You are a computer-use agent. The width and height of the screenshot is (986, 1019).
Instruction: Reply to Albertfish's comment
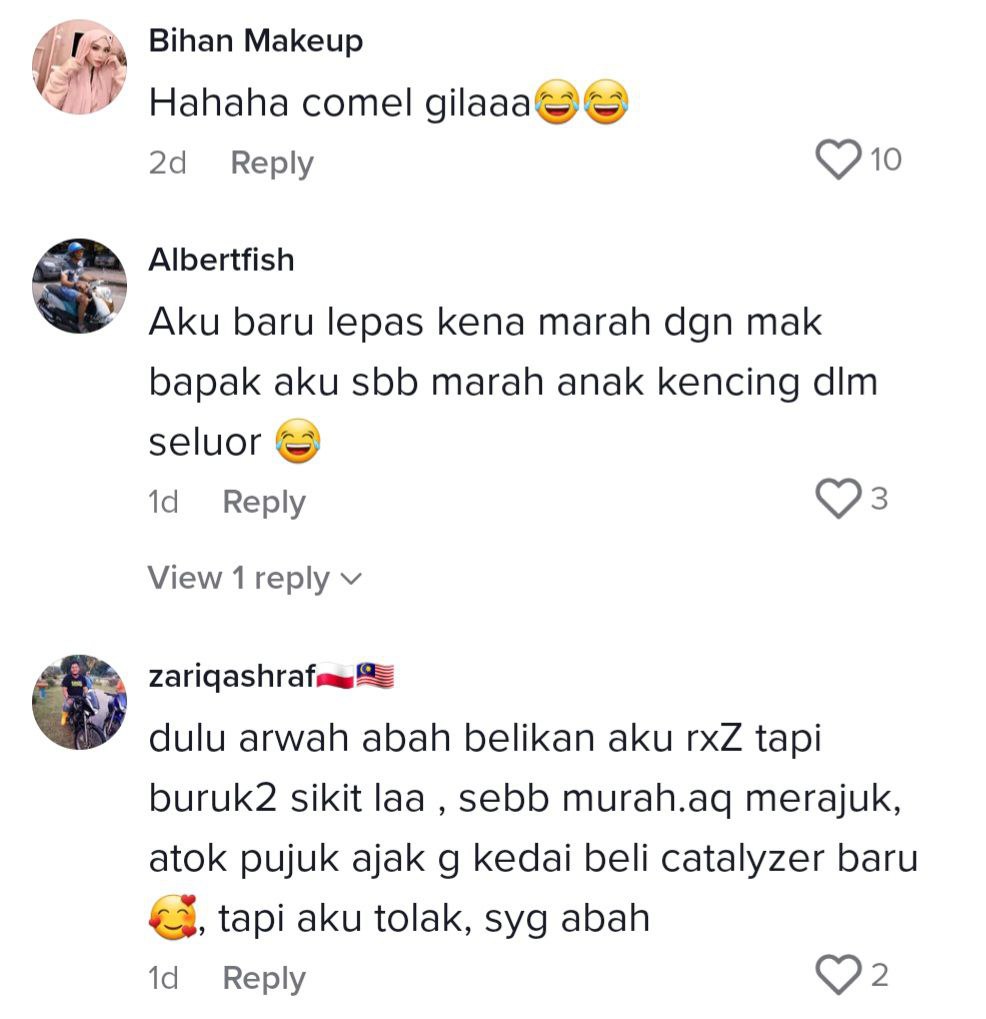point(264,502)
